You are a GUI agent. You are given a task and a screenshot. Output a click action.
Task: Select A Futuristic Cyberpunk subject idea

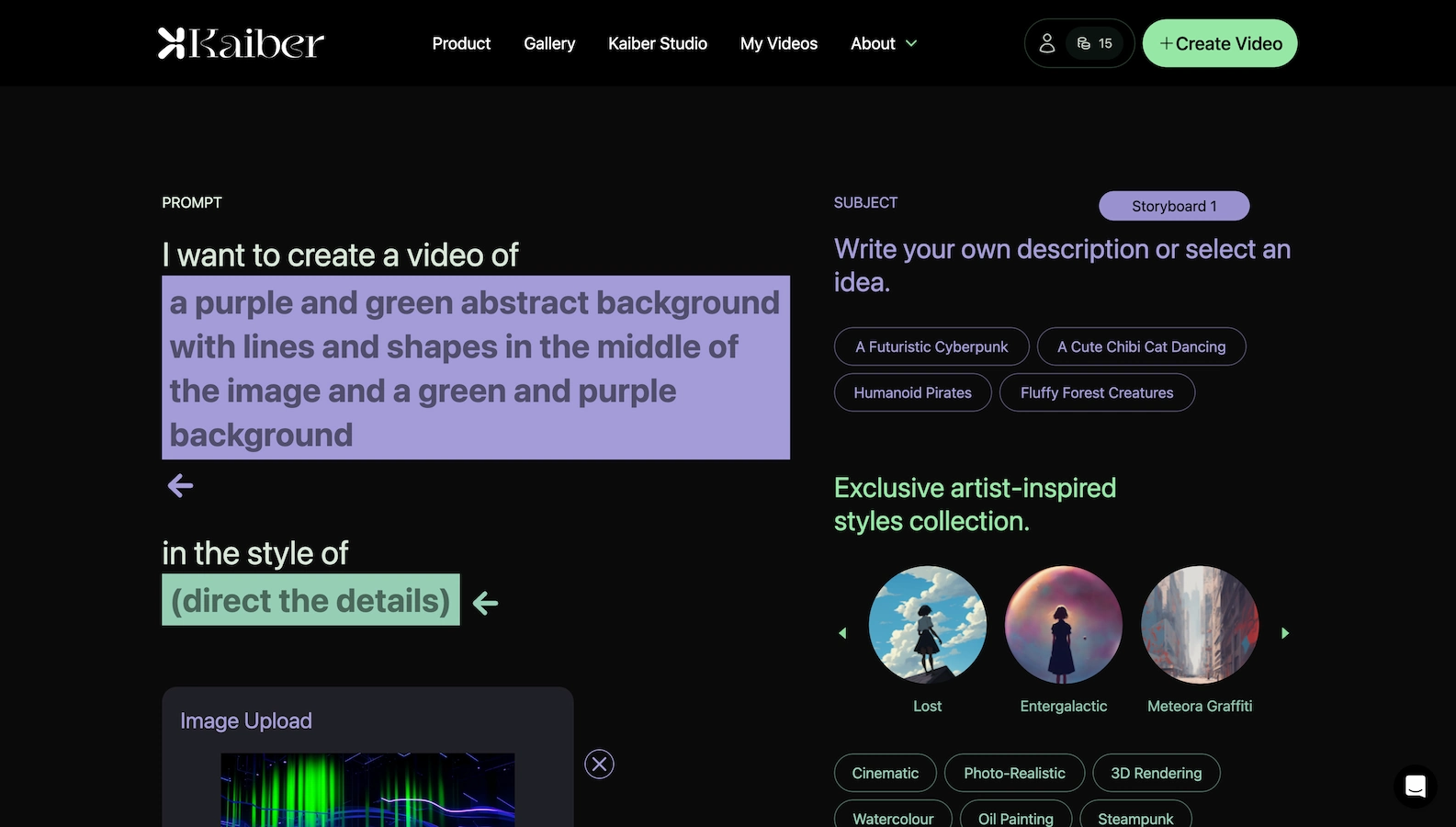pos(931,346)
